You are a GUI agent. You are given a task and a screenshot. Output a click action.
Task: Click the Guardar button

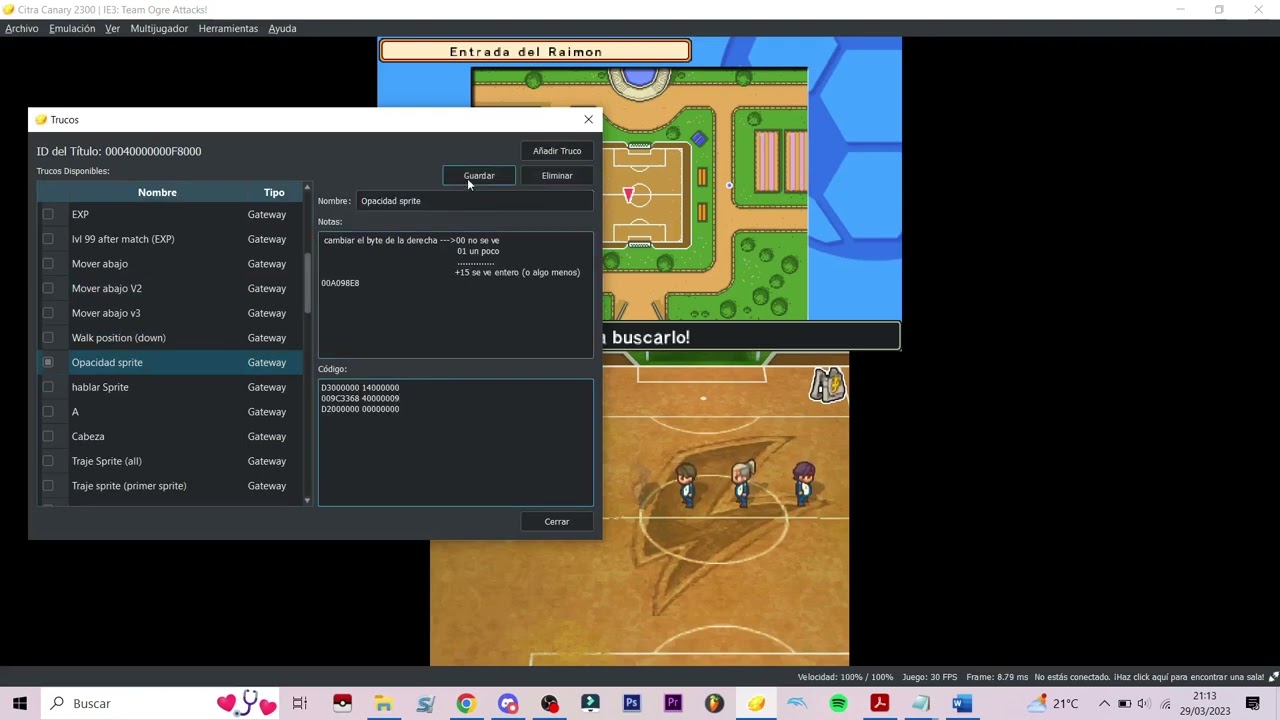(x=479, y=176)
